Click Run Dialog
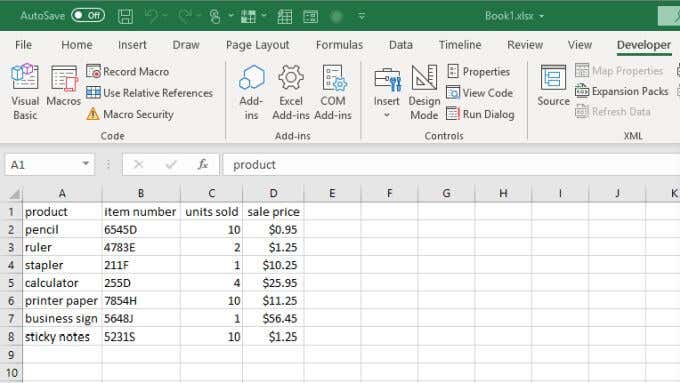The image size is (680, 383). pos(480,114)
